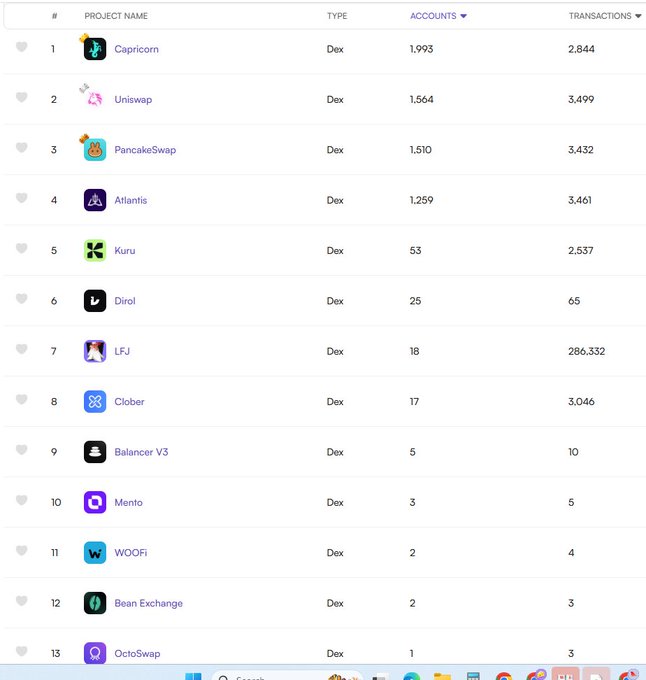646x680 pixels.
Task: Click the # rank column header
Action: click(54, 16)
